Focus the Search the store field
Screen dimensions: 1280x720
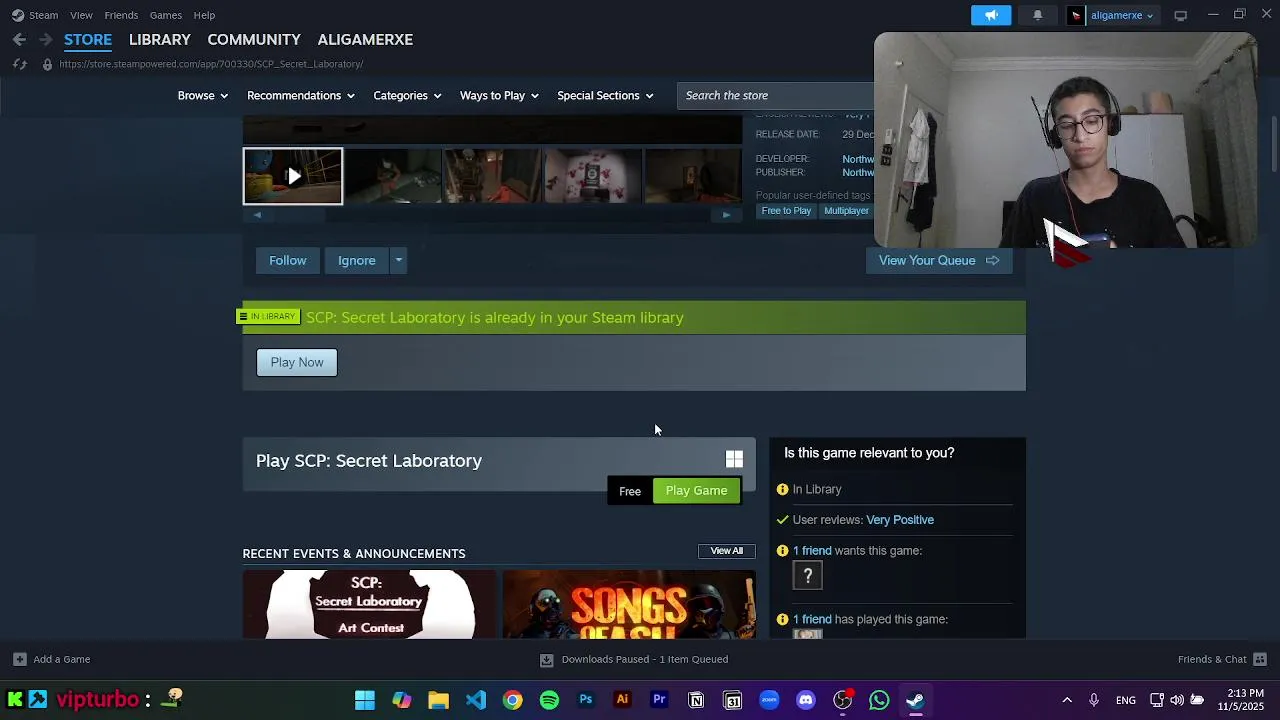(x=776, y=95)
